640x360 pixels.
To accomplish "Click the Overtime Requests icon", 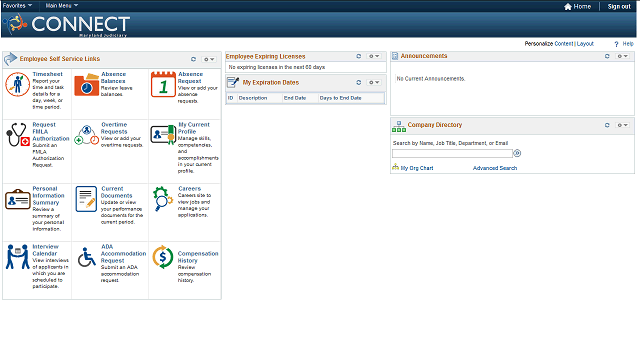I will 87,135.
